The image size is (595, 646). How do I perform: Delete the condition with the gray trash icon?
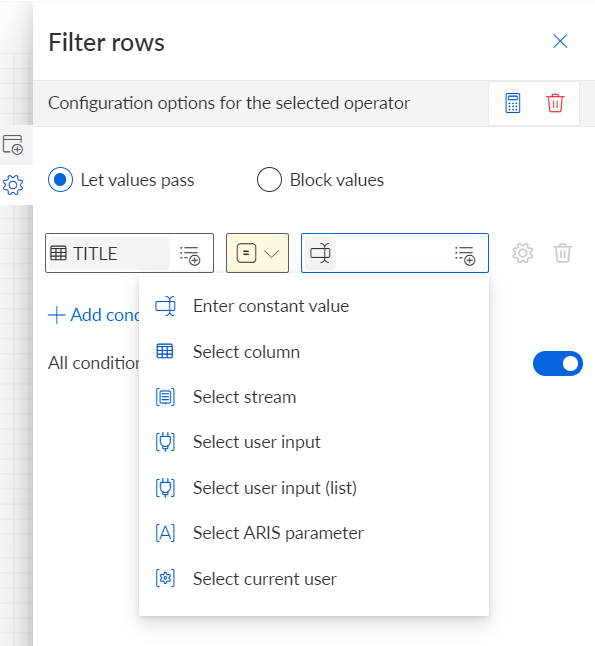click(562, 253)
